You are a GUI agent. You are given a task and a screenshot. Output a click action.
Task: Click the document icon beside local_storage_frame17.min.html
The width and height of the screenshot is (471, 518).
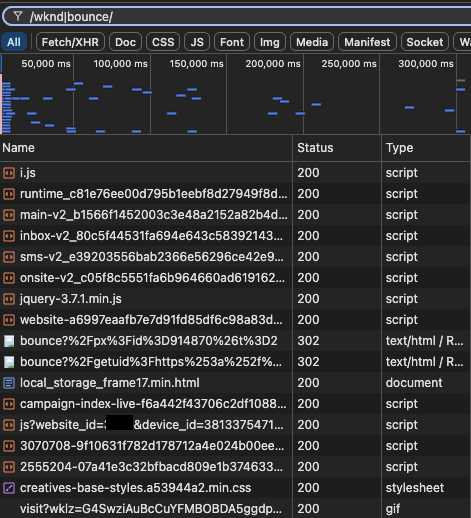click(x=9, y=383)
